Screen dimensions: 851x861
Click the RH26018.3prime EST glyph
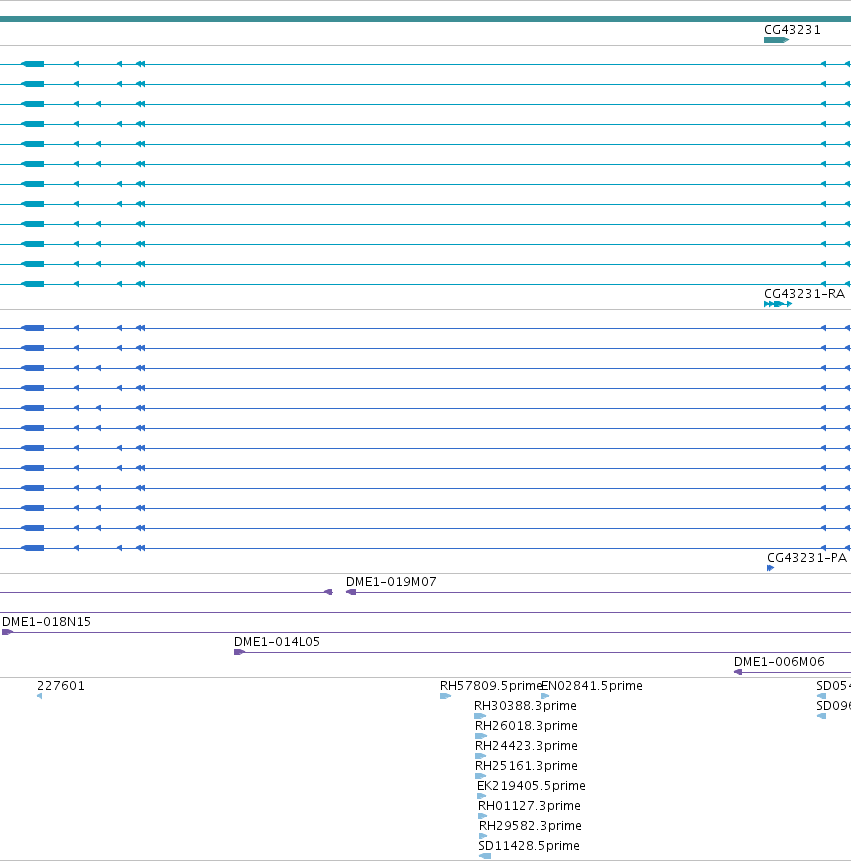tap(481, 736)
